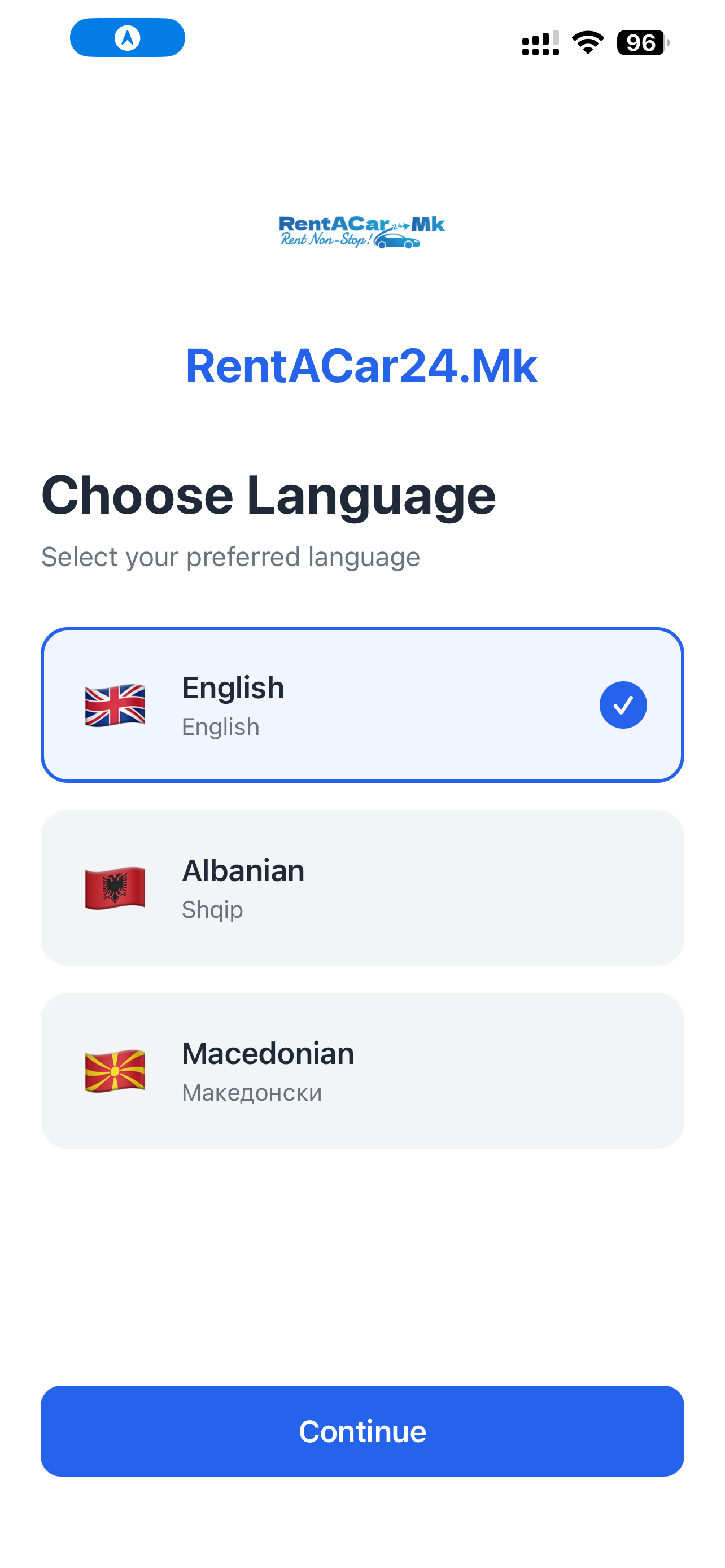Tap the United Kingdom flag icon
Image resolution: width=725 pixels, height=1568 pixels.
[x=115, y=705]
